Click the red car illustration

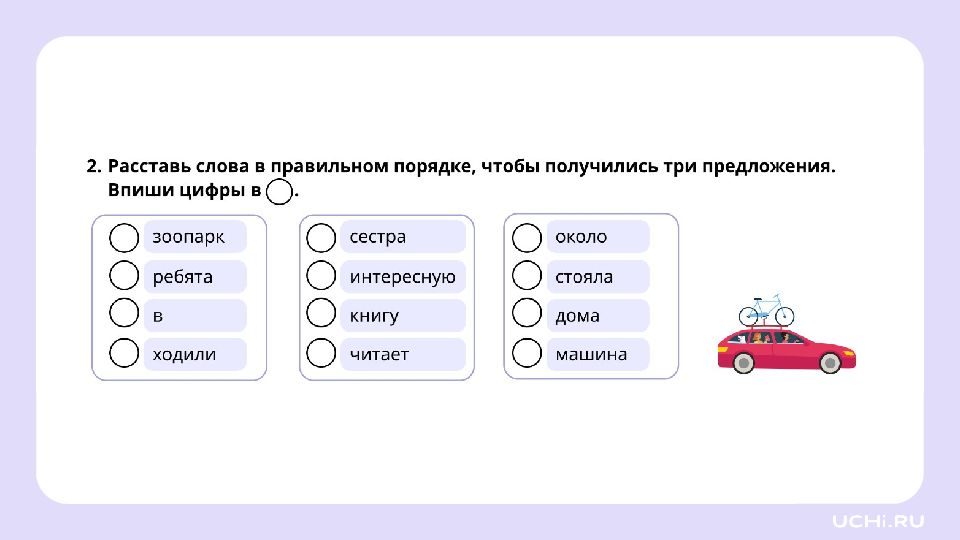[787, 351]
